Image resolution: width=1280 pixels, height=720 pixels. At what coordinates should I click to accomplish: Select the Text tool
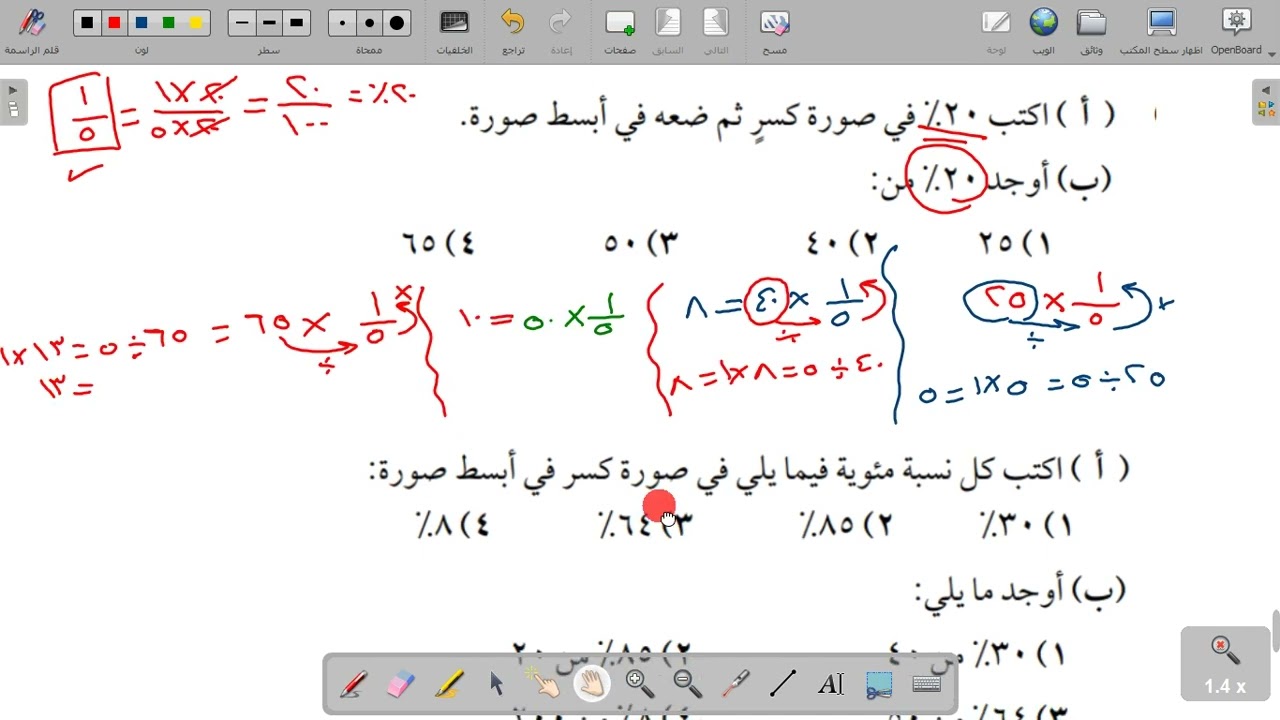(x=831, y=684)
